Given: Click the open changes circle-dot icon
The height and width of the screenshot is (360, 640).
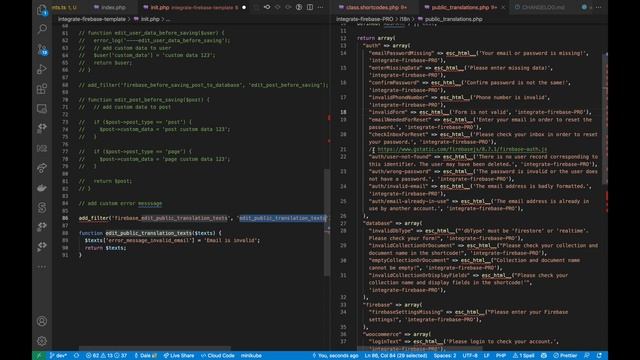Looking at the screenshot, I should coord(278,7).
